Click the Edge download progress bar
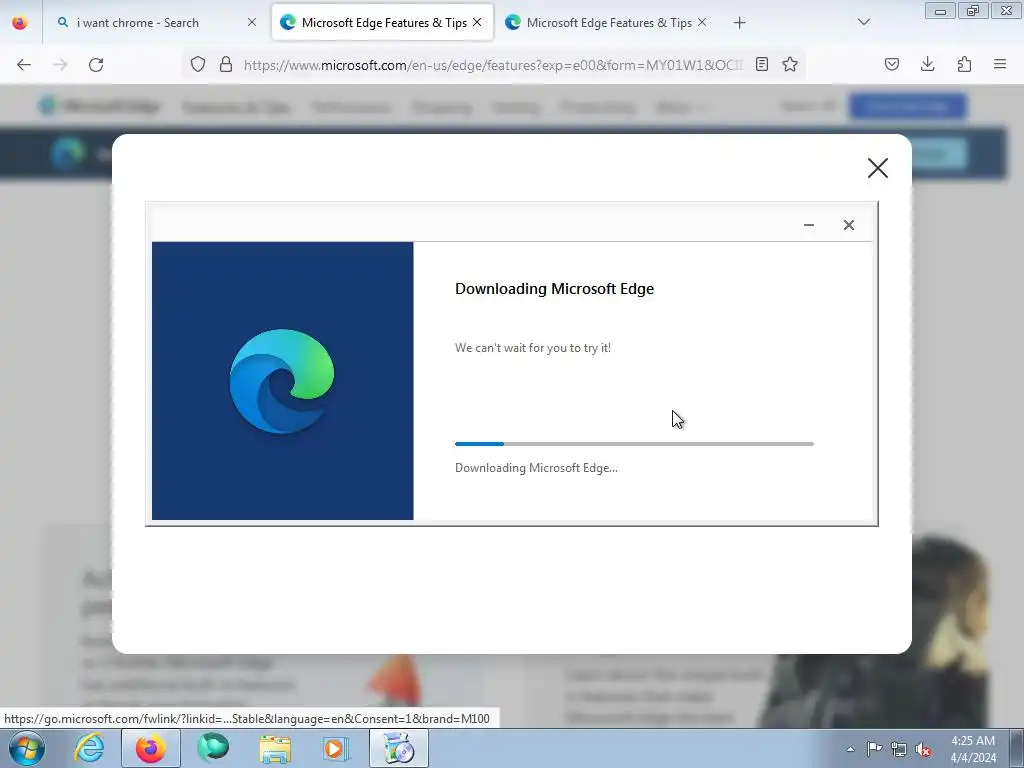Viewport: 1024px width, 768px height. point(634,444)
